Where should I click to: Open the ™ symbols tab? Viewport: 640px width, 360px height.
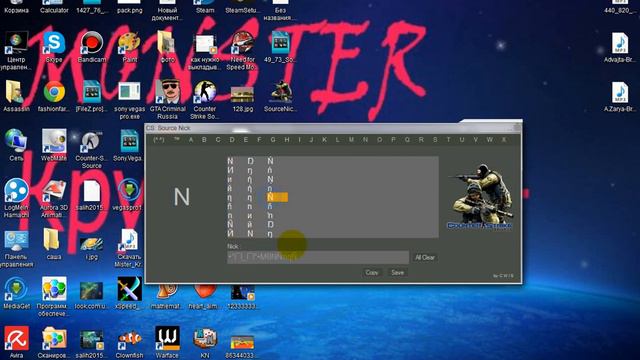[x=176, y=140]
